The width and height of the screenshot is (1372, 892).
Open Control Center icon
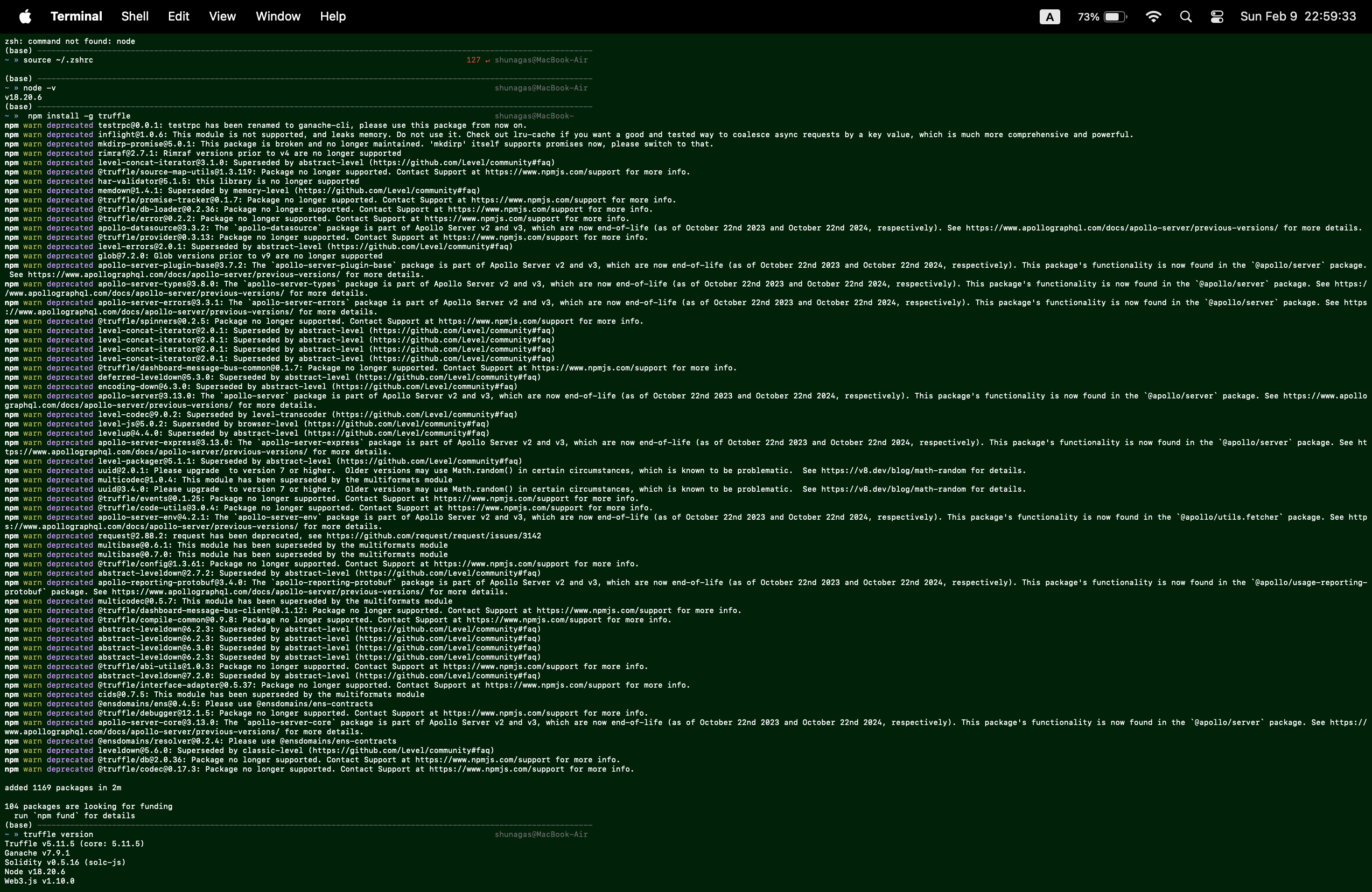[1216, 16]
